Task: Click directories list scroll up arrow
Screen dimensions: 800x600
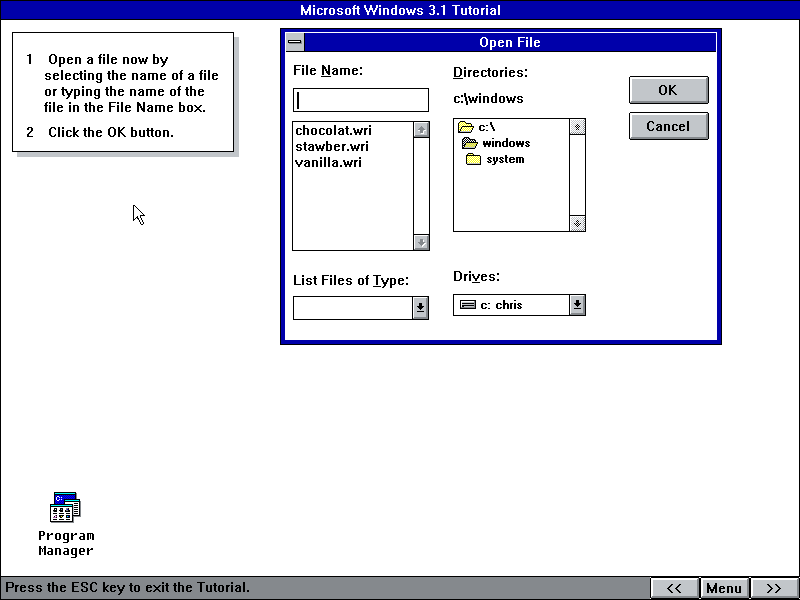Action: click(577, 127)
